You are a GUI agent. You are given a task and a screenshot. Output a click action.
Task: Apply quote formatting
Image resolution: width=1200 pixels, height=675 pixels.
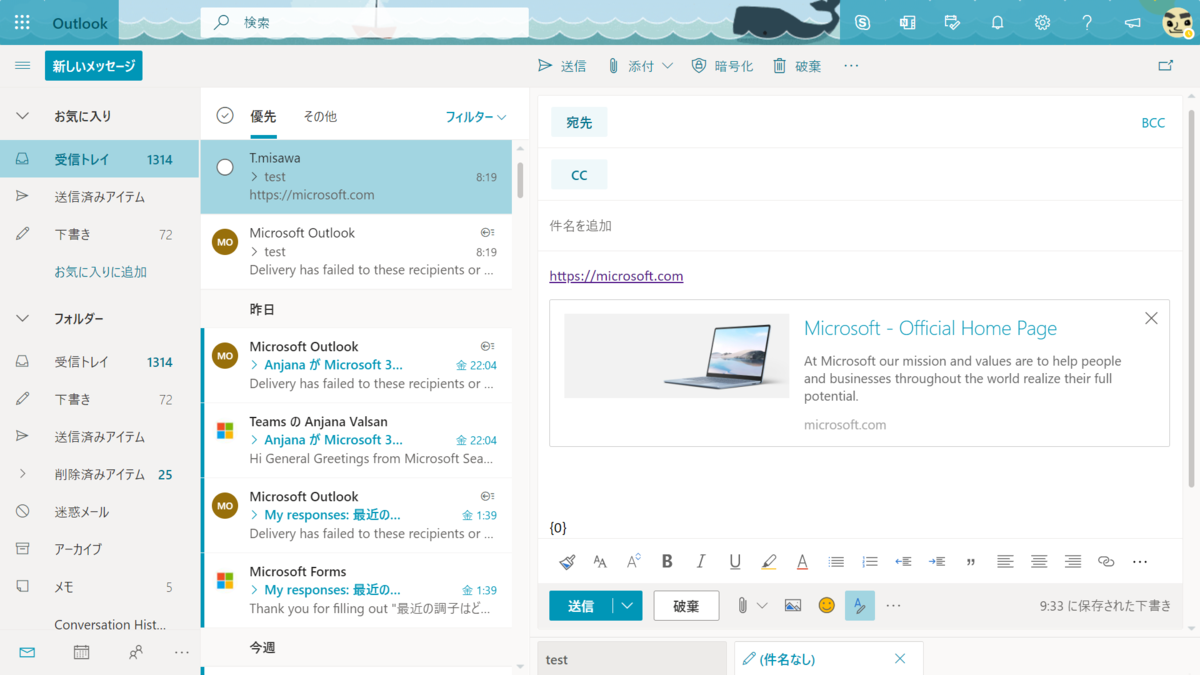[x=971, y=563]
